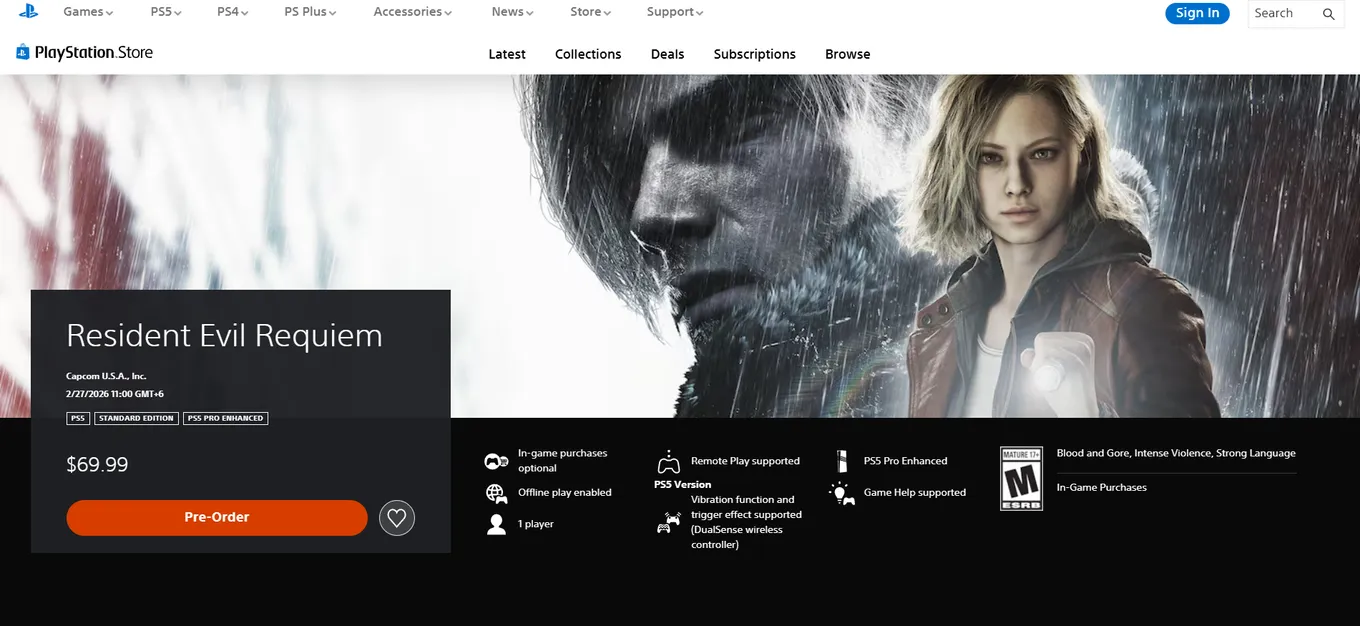Click the Game Help supported text
Image resolution: width=1360 pixels, height=626 pixels.
pyautogui.click(x=915, y=492)
